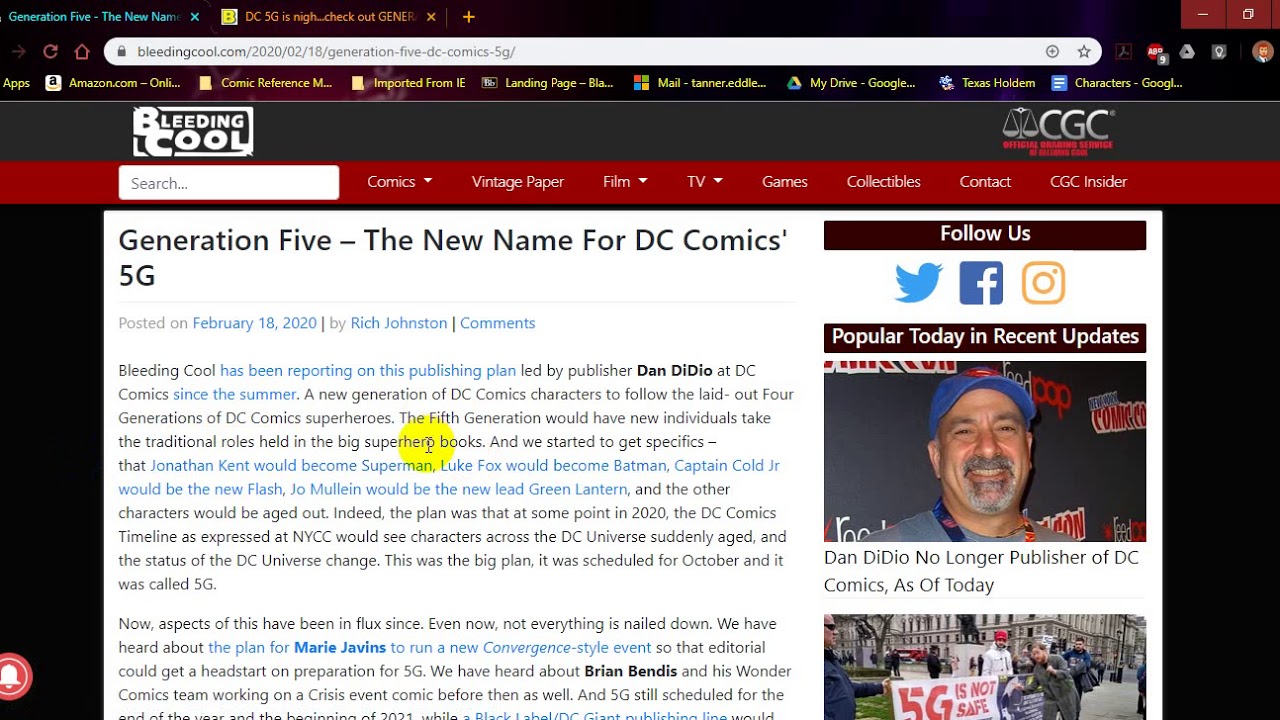Open the Adblock extension icon
This screenshot has height=720, width=1280.
pos(1155,51)
